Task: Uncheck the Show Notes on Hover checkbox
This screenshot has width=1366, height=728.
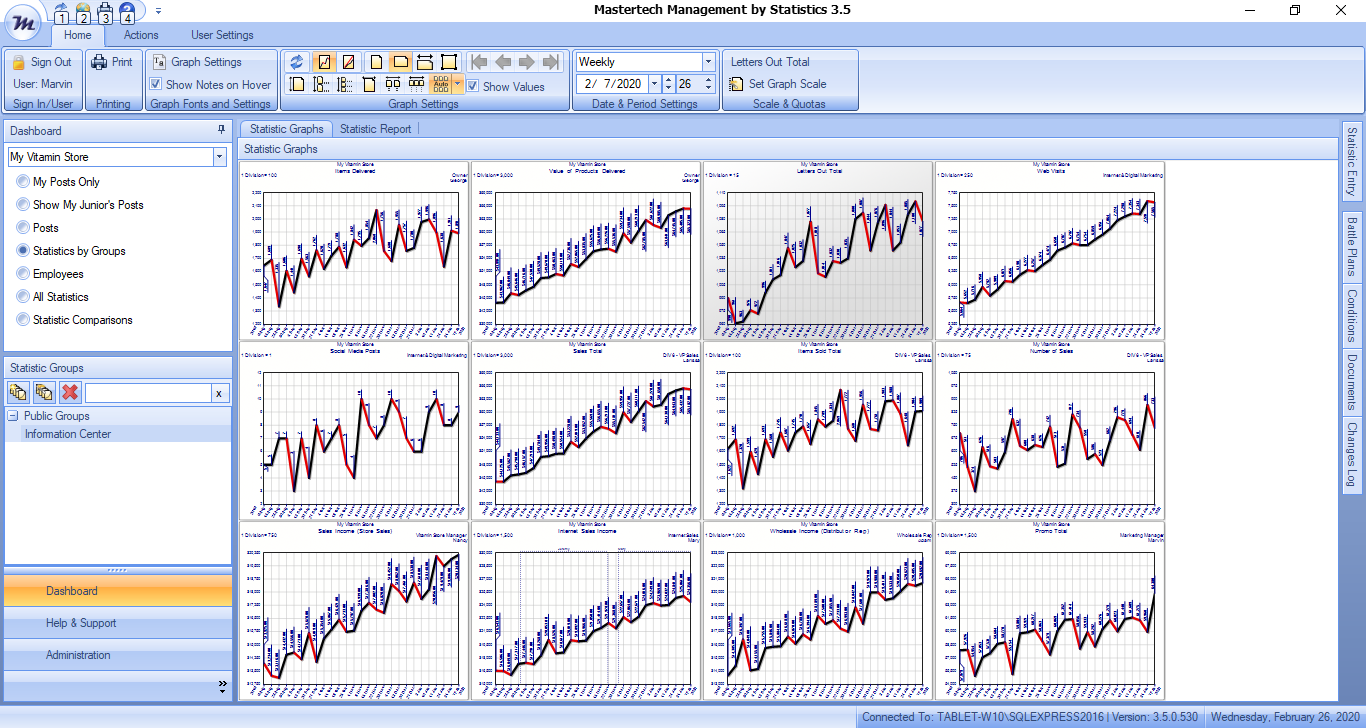Action: [156, 85]
